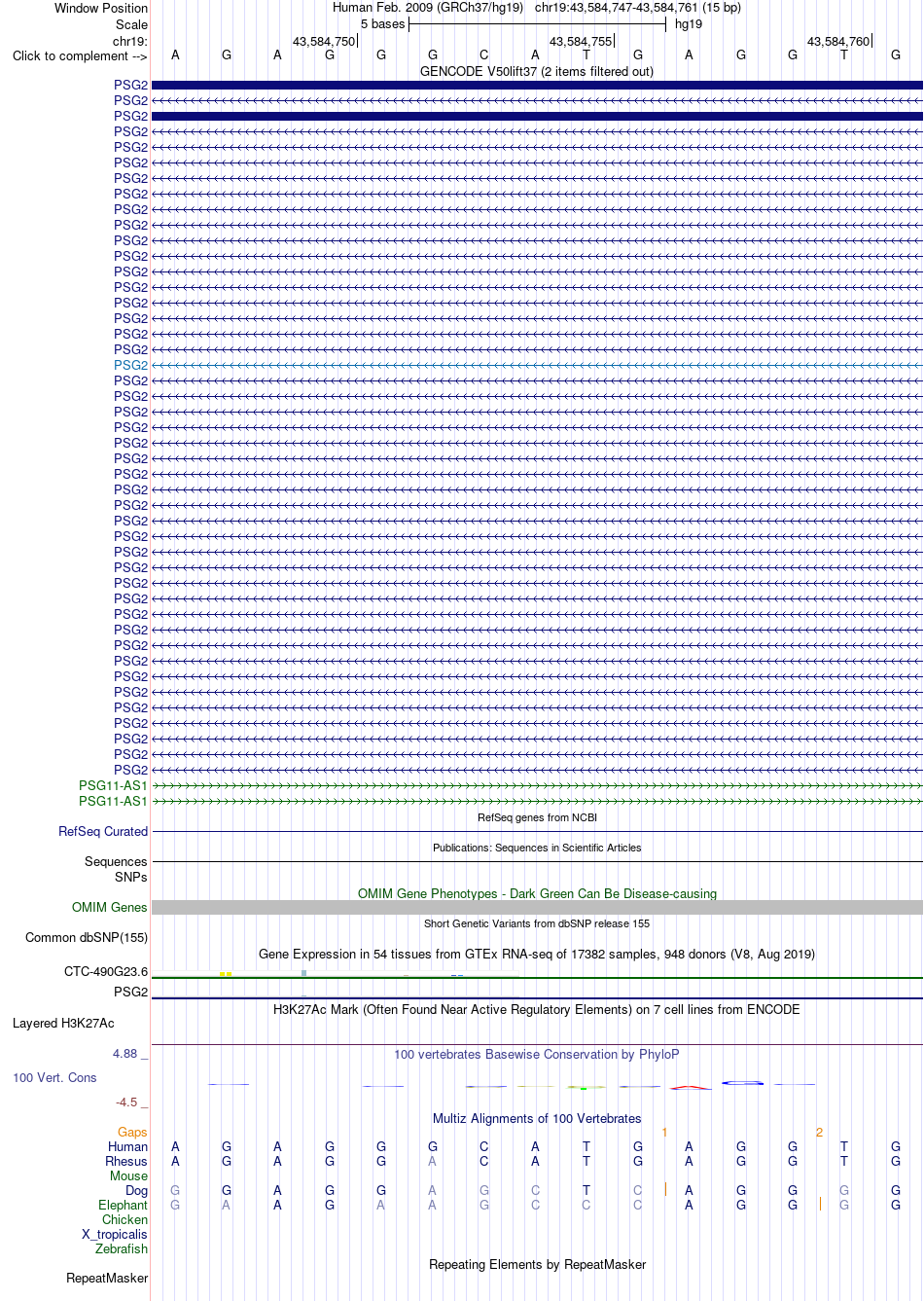Click the X_tropicalis alignment species label
Viewport: 924px width, 1301px height.
pyautogui.click(x=115, y=1234)
